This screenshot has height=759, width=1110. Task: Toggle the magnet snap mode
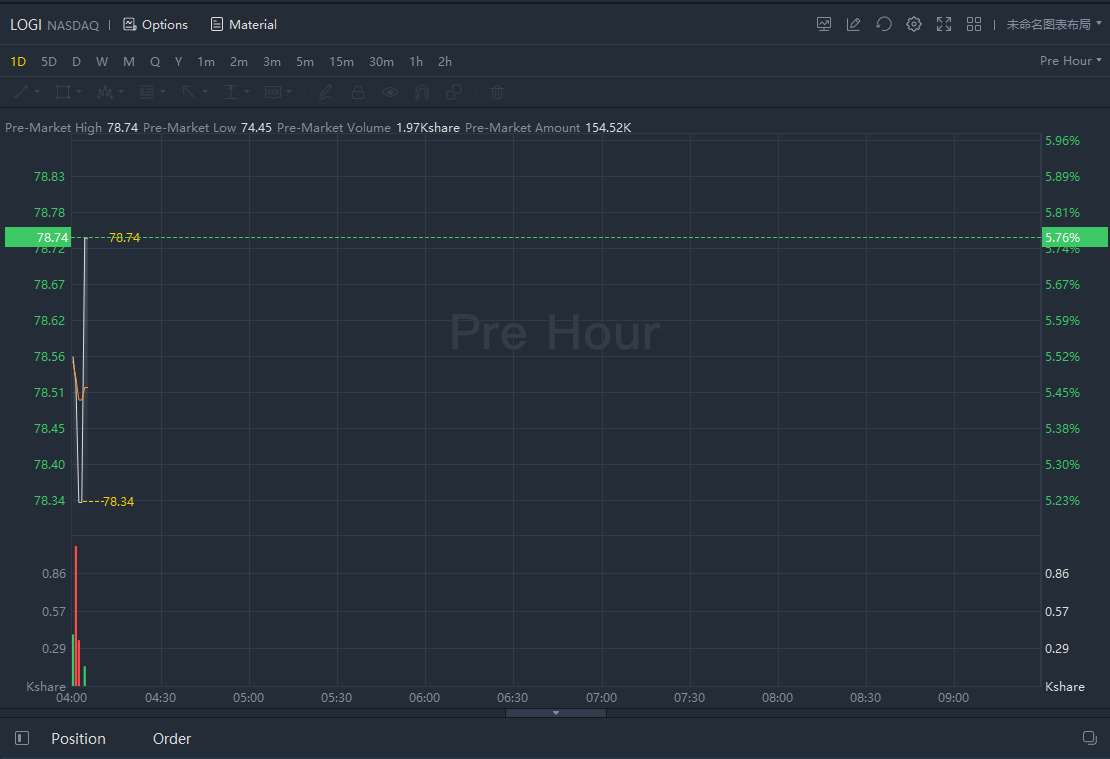coord(422,92)
